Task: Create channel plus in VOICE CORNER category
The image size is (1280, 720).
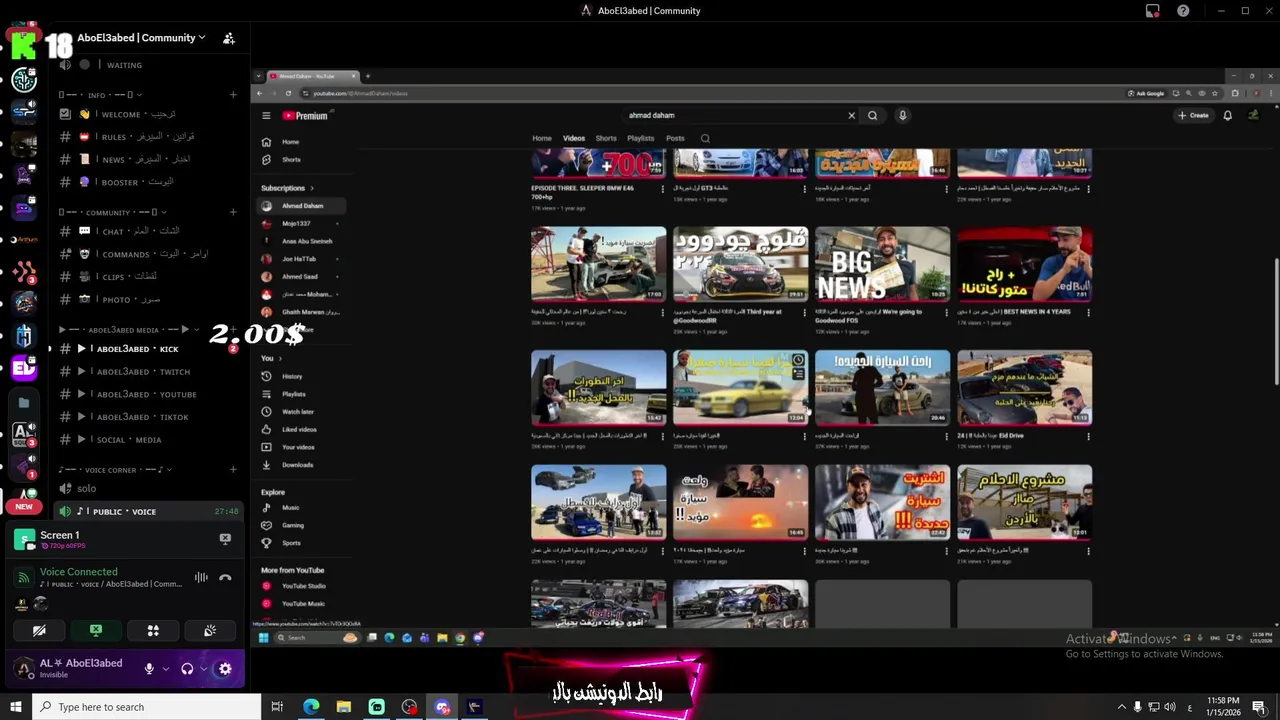Action: [233, 469]
